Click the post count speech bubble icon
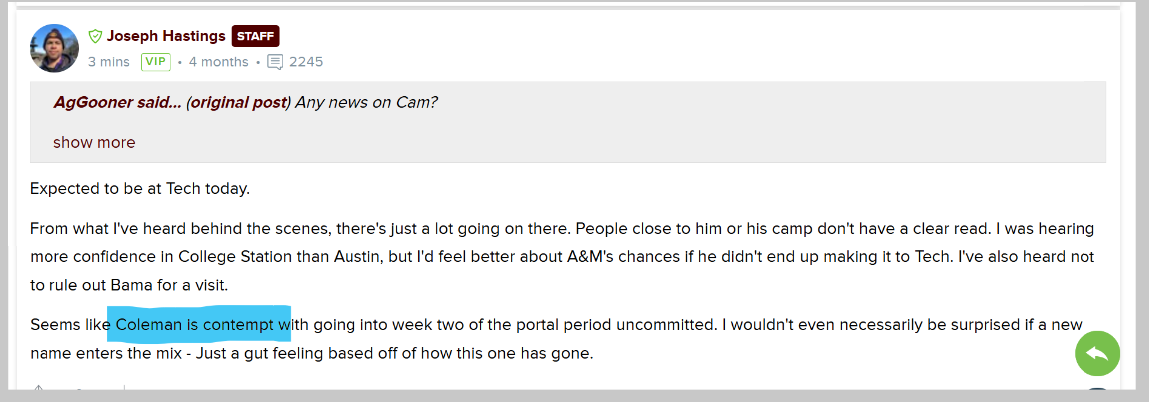The image size is (1149, 402). coord(276,62)
